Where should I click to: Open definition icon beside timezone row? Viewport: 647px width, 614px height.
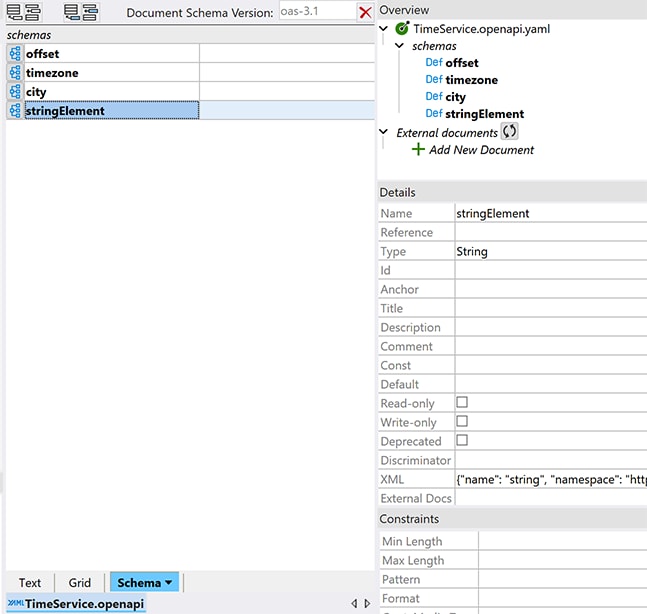(x=15, y=73)
